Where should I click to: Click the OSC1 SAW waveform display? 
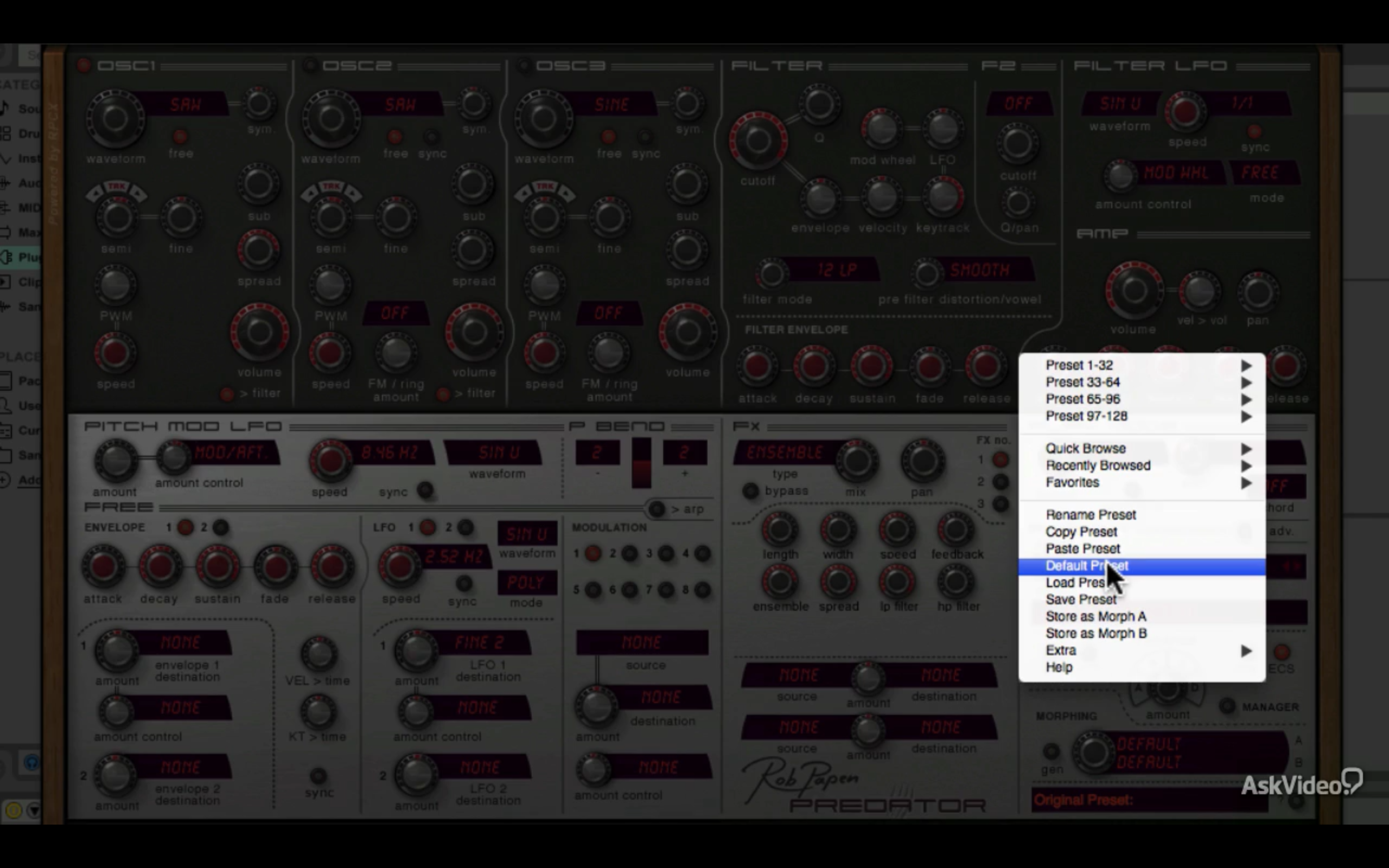point(186,105)
